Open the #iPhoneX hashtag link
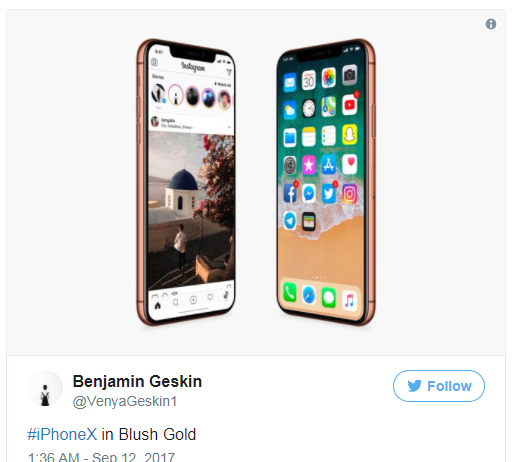513x462 pixels. (x=62, y=434)
